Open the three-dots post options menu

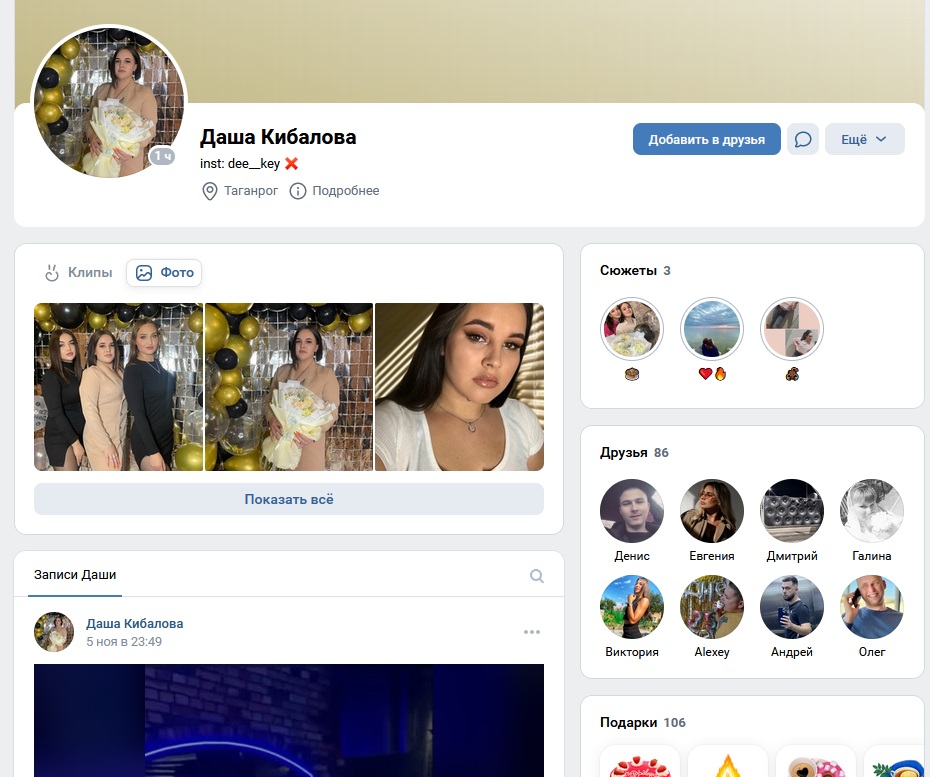(531, 632)
